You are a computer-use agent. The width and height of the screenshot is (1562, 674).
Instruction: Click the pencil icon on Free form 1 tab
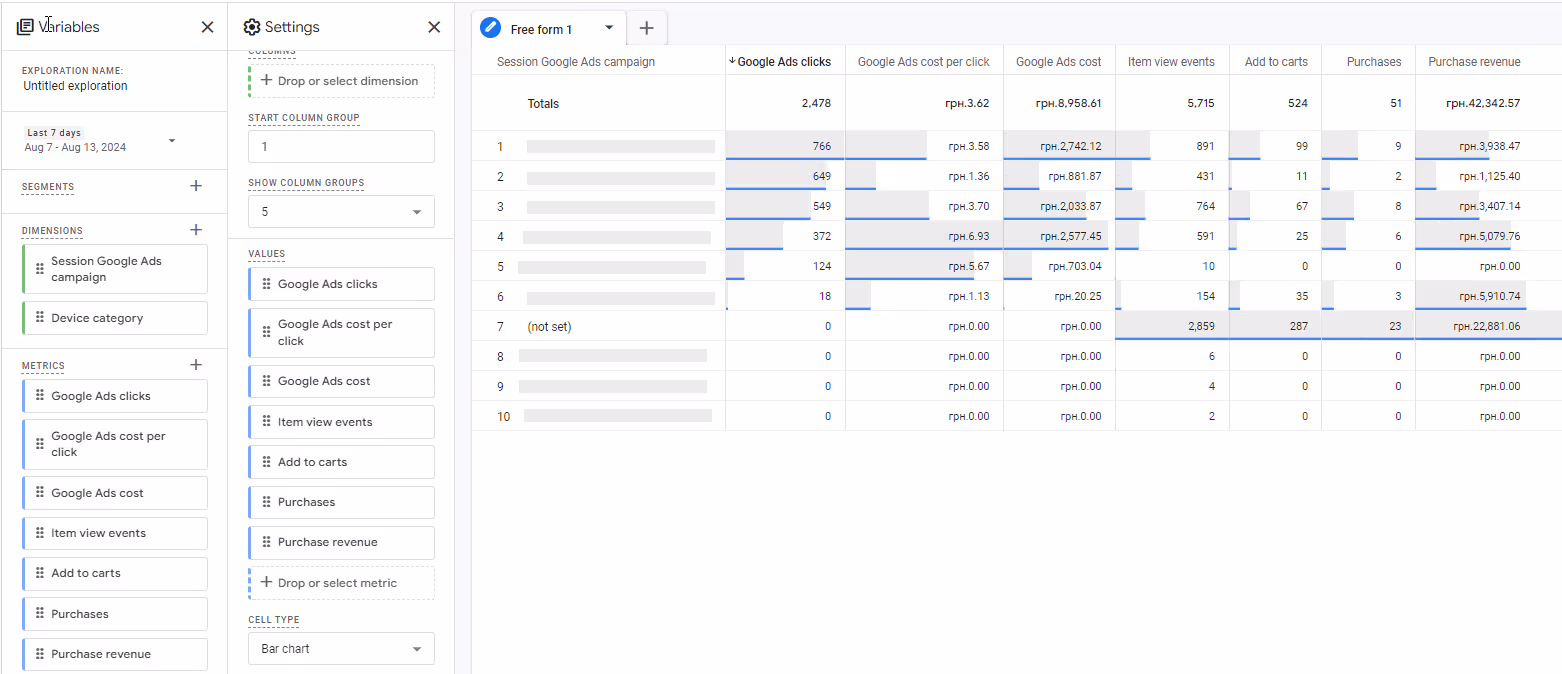coord(490,28)
